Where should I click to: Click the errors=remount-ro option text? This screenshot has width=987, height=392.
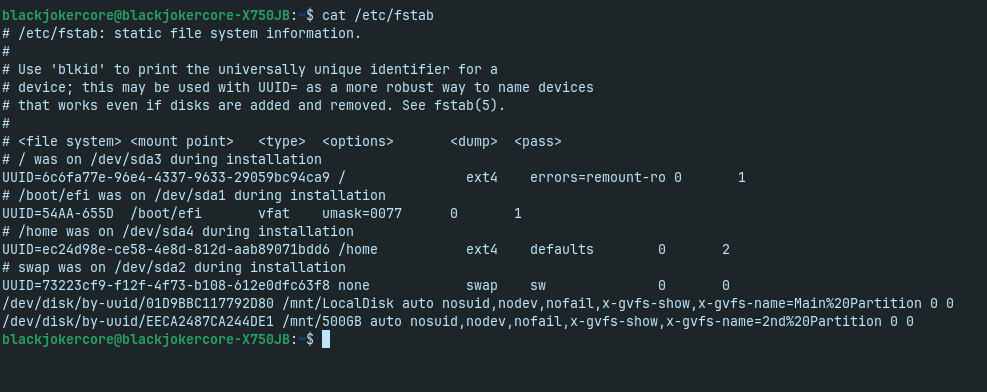(598, 177)
